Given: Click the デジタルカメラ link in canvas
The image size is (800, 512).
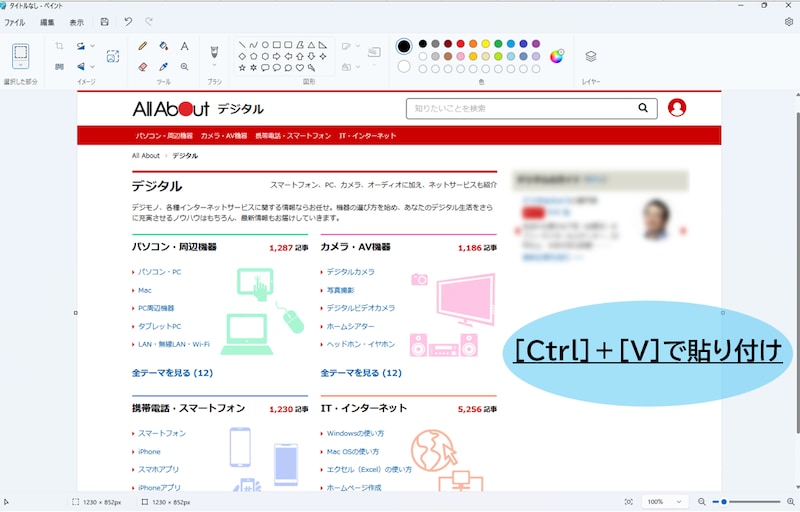Looking at the screenshot, I should click(351, 272).
